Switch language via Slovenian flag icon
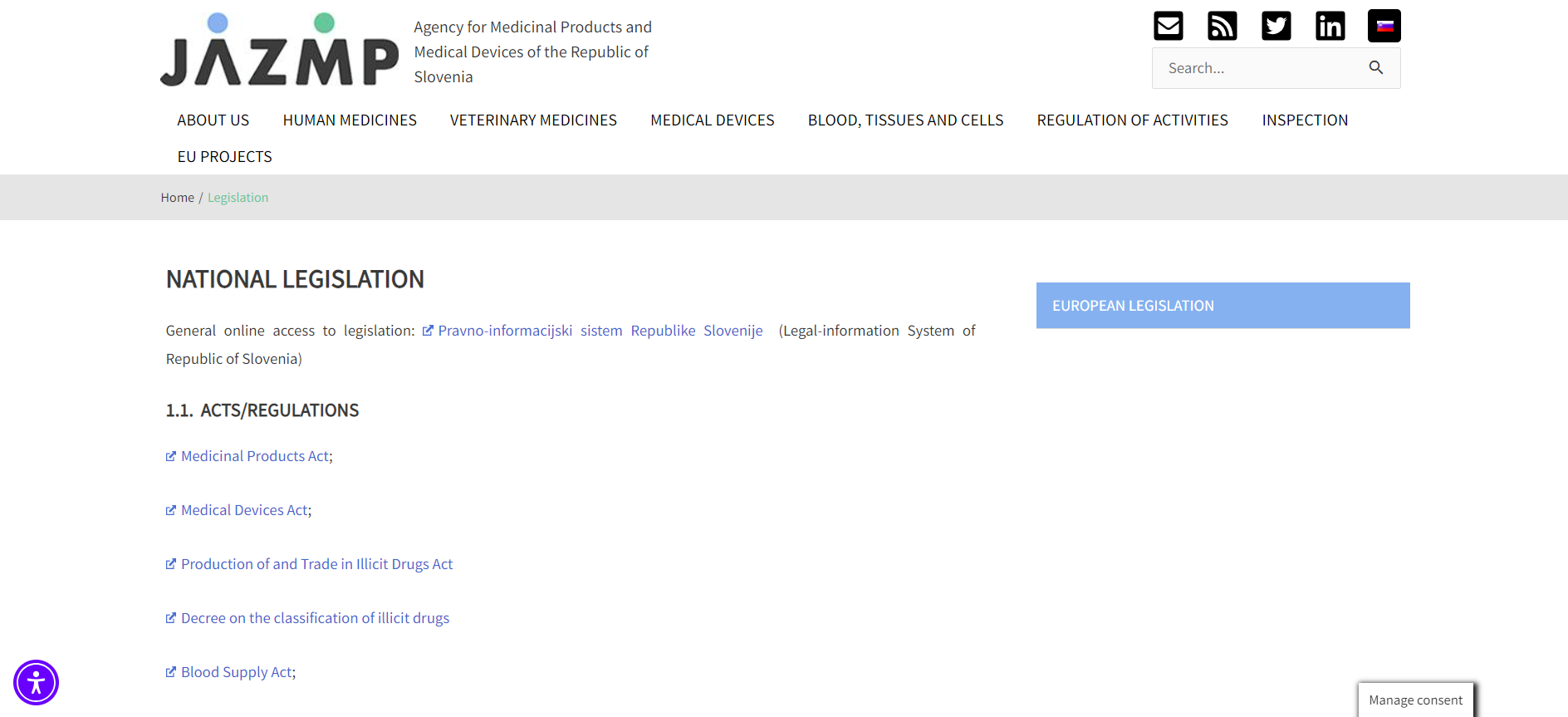The height and width of the screenshot is (717, 1568). pyautogui.click(x=1384, y=26)
